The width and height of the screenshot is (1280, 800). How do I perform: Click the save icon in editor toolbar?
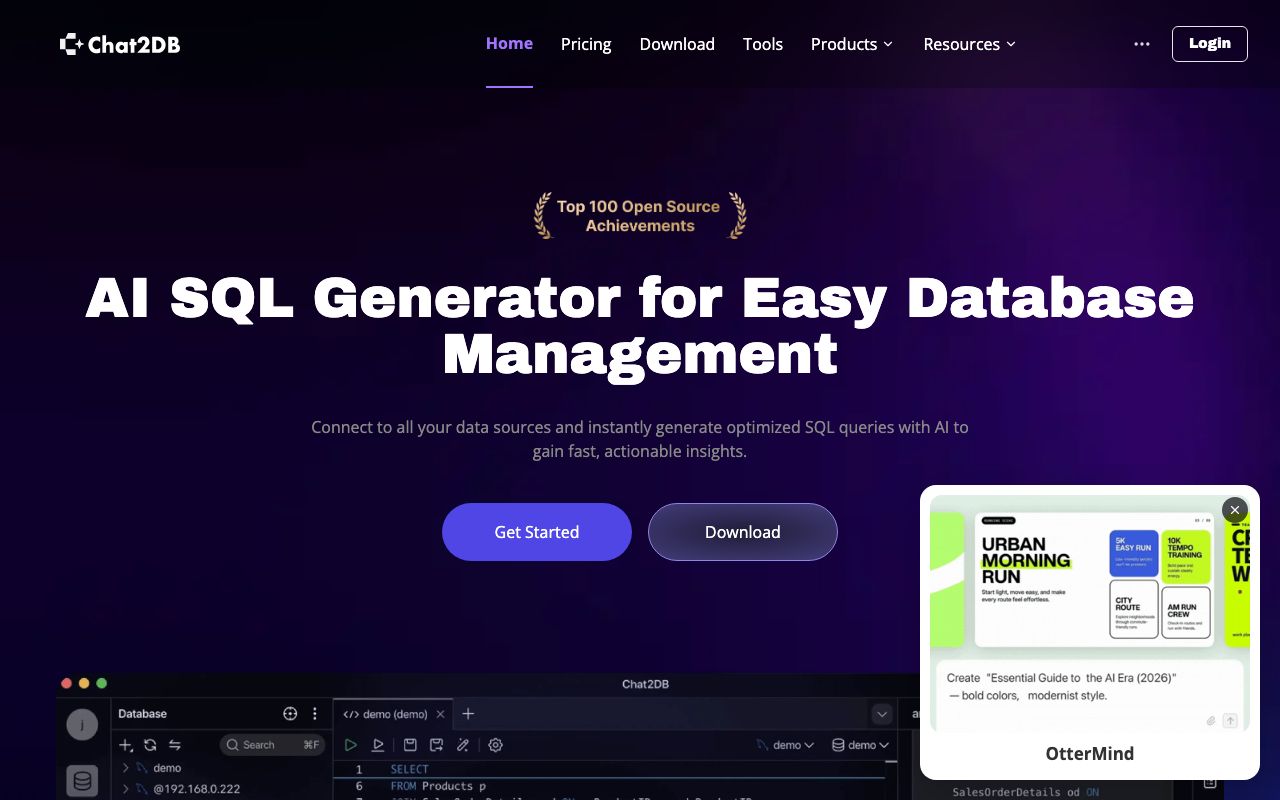click(410, 745)
